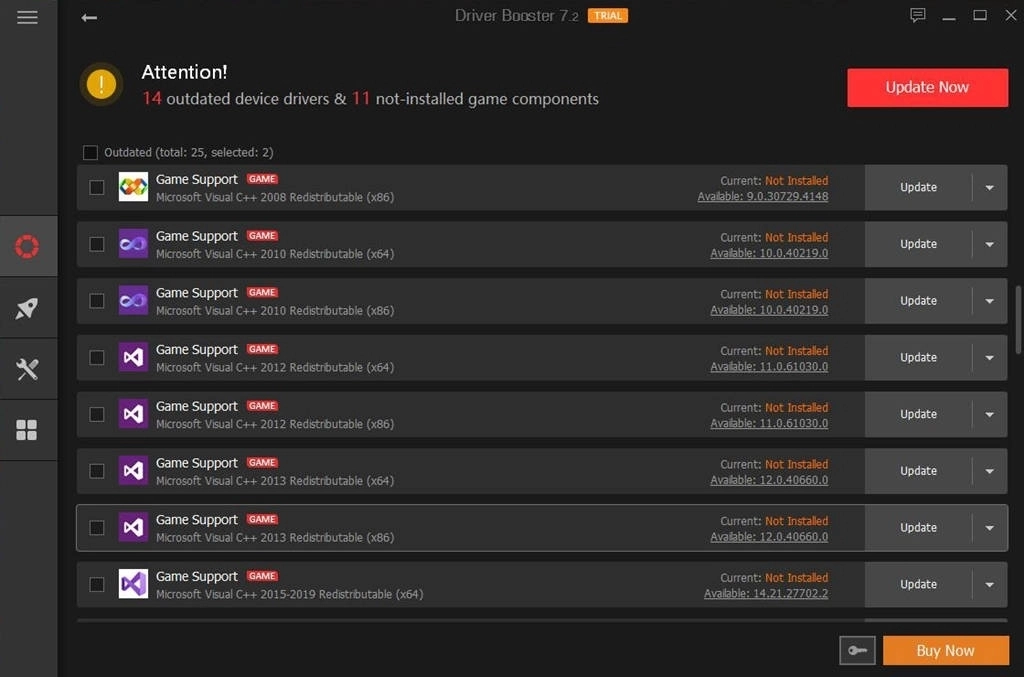Open the Scan section in sidebar

click(x=27, y=246)
